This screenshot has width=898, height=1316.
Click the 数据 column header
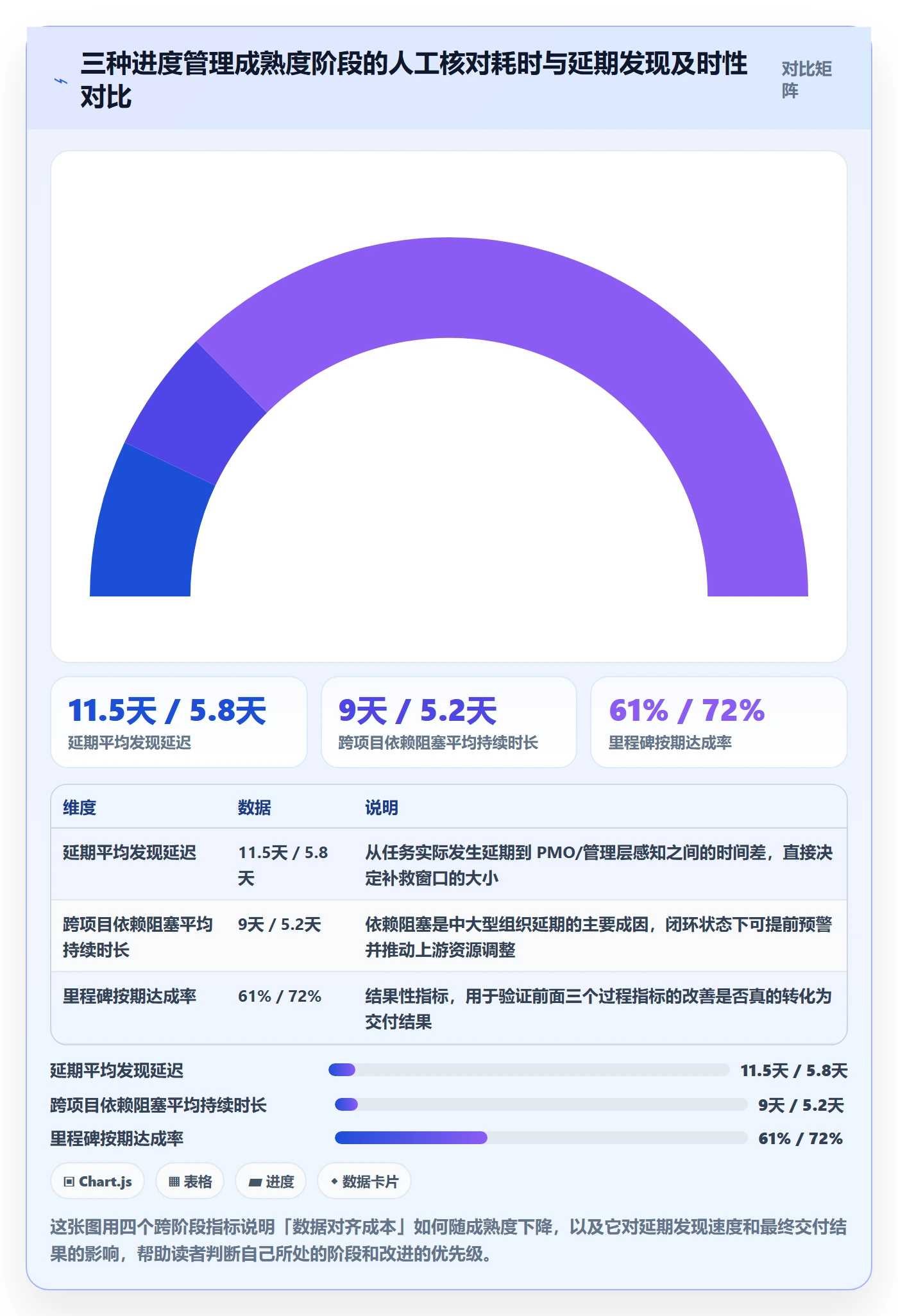(x=255, y=807)
